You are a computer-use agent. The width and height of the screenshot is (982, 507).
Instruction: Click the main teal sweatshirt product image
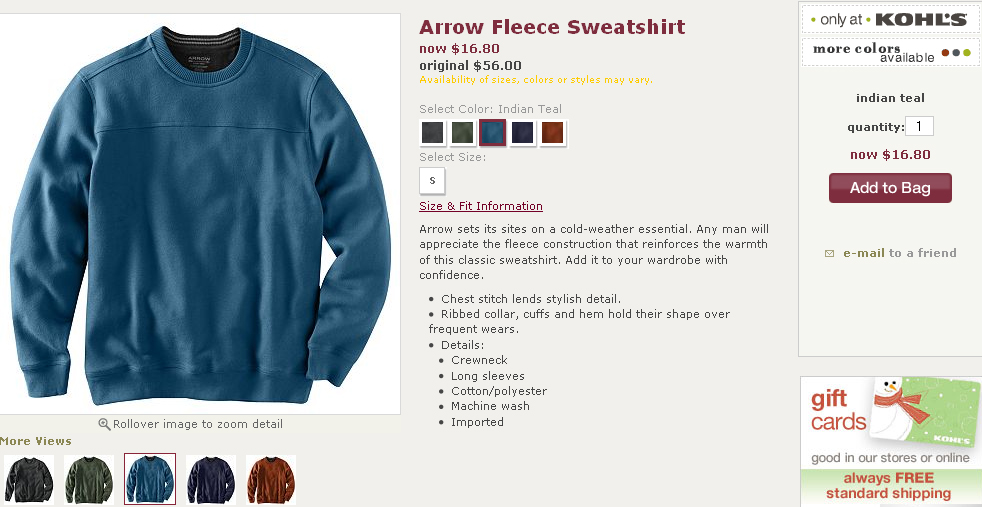click(x=200, y=214)
